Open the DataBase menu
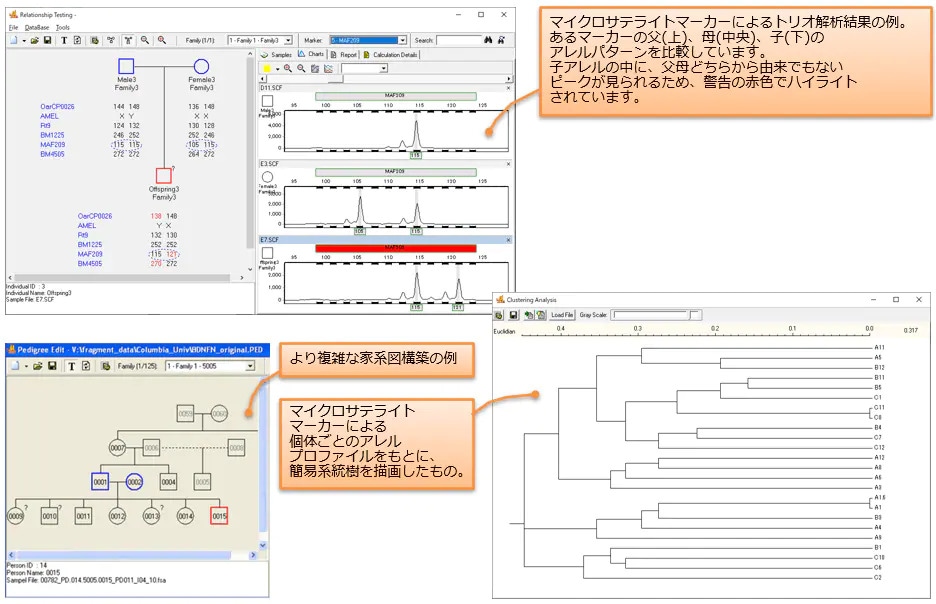This screenshot has height=604, width=936. (37, 27)
